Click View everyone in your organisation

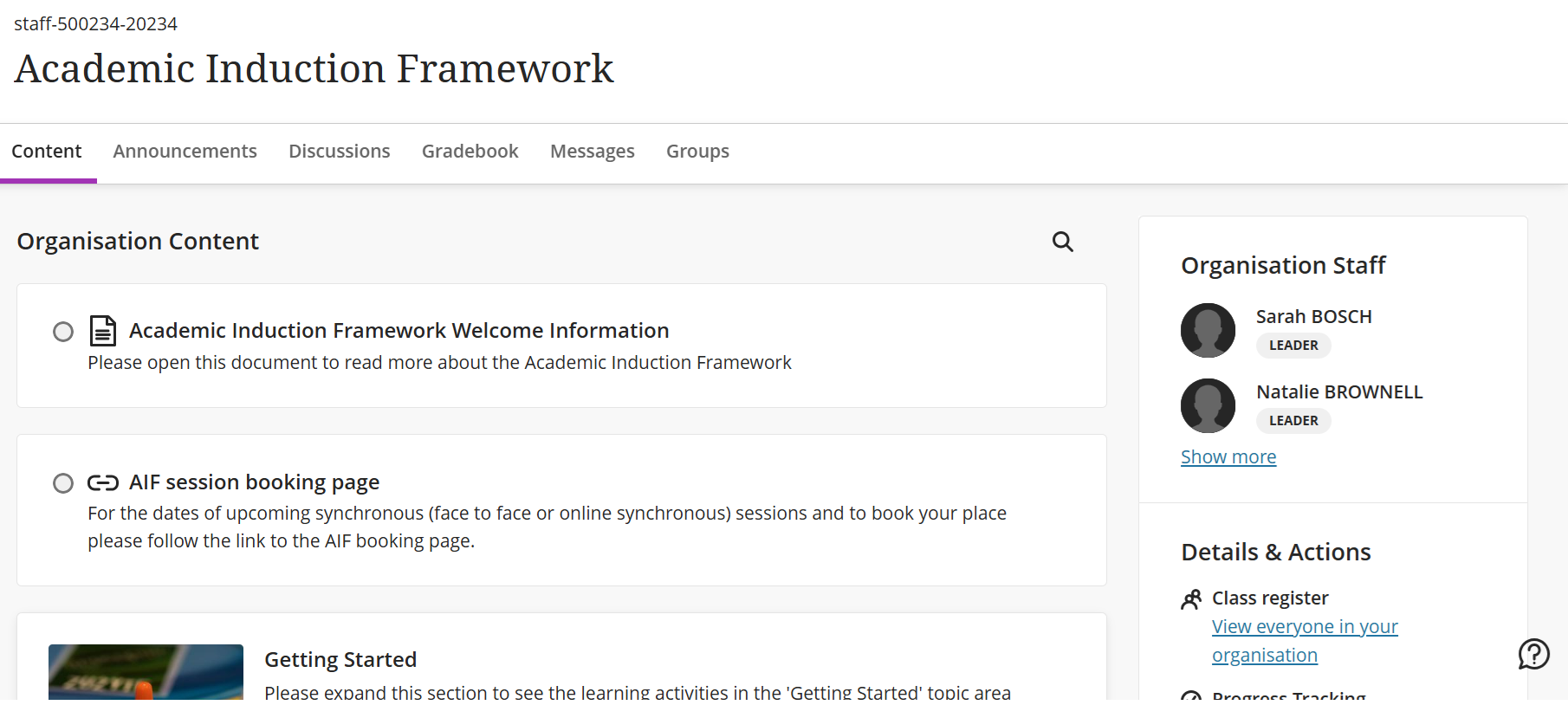click(x=1305, y=641)
